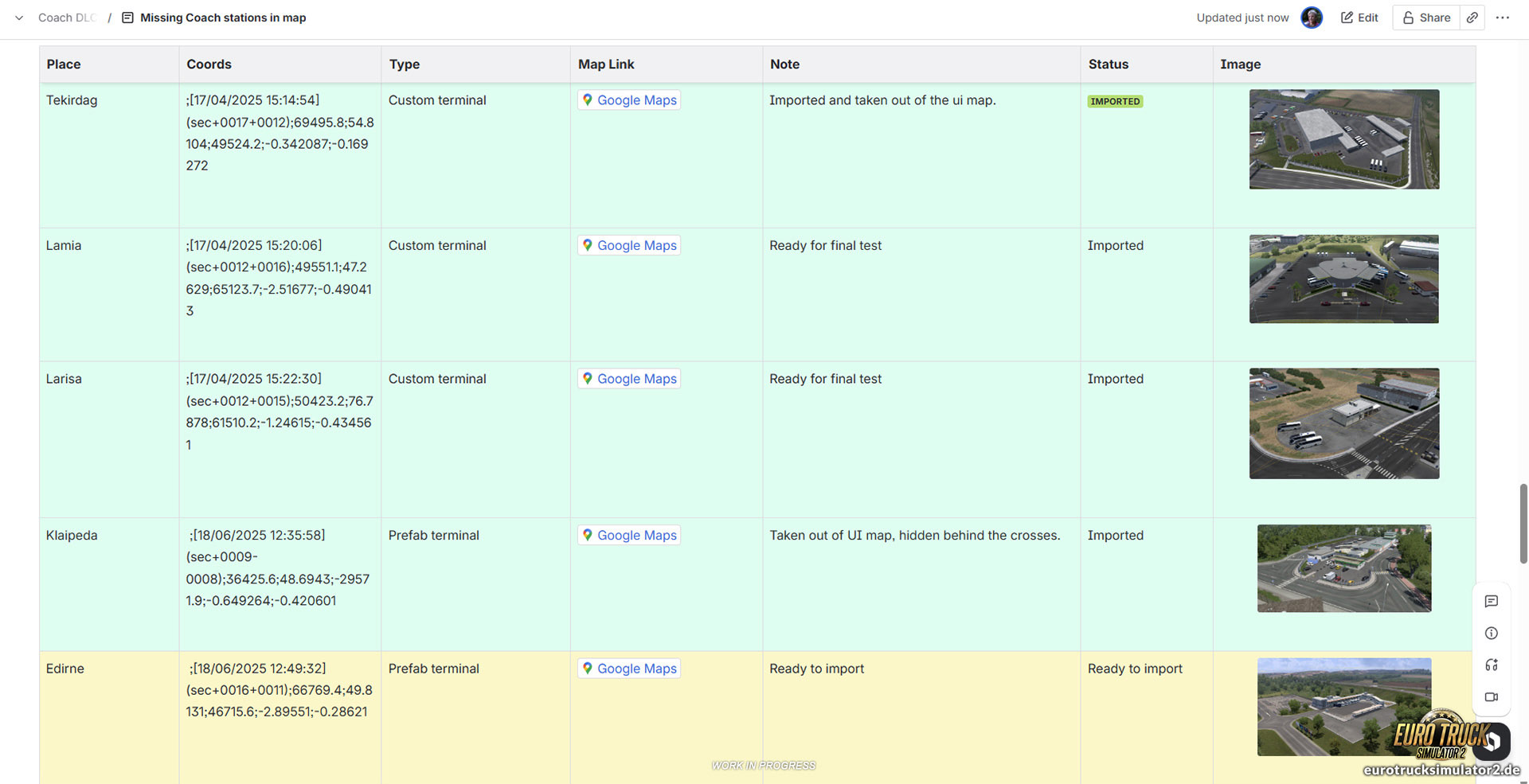Open the Larisa terminal thumbnail image
This screenshot has width=1529, height=784.
(1343, 423)
